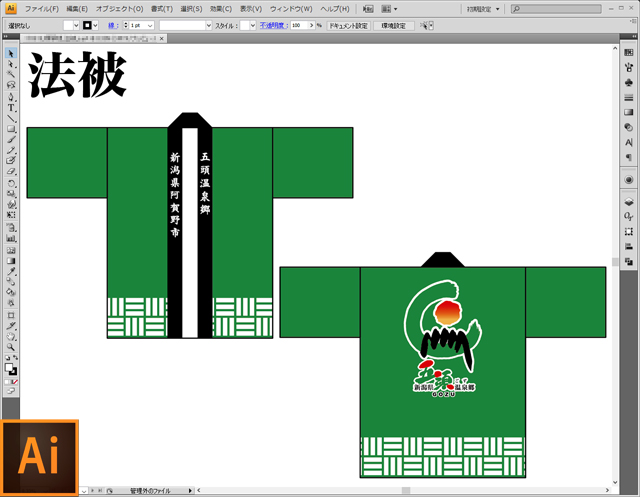640x497 pixels.
Task: Select the Warp tool
Action: pyautogui.click(x=11, y=204)
